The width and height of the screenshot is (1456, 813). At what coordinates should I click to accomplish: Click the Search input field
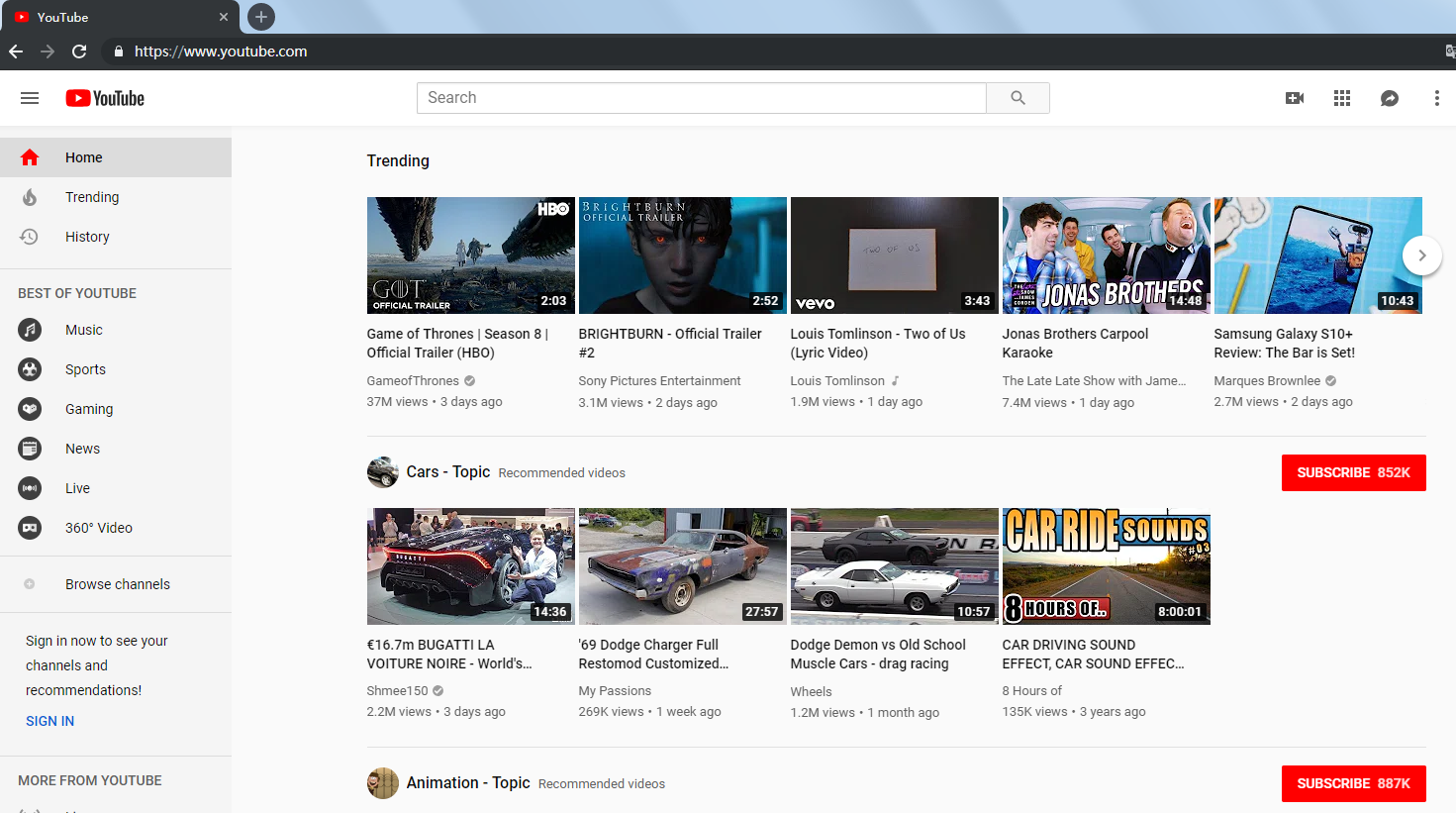[702, 98]
